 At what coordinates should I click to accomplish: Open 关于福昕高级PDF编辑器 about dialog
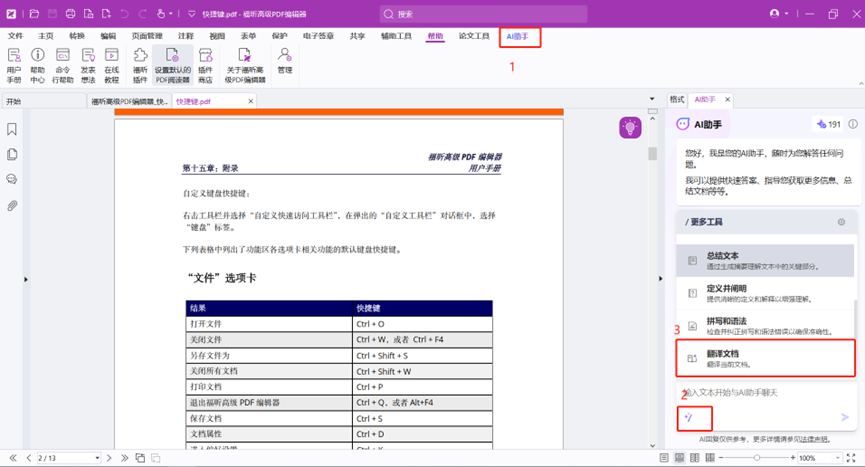(x=245, y=65)
